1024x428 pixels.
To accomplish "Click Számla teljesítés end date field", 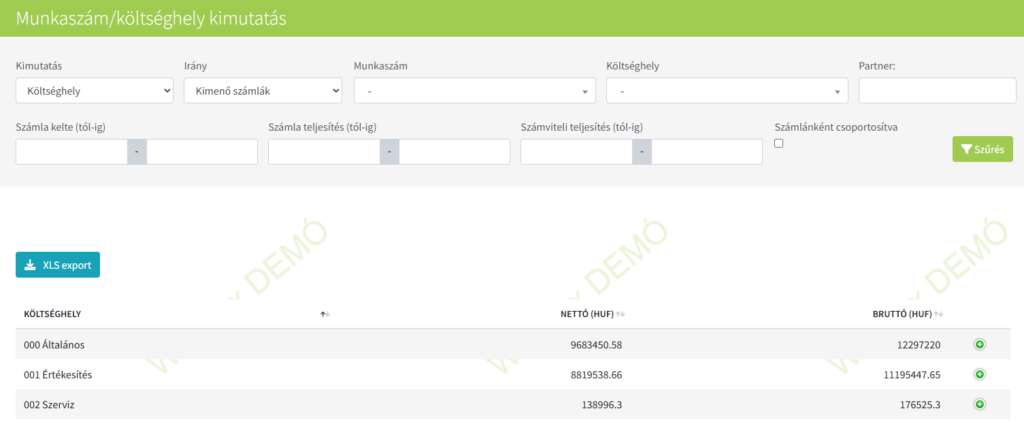I will point(454,152).
